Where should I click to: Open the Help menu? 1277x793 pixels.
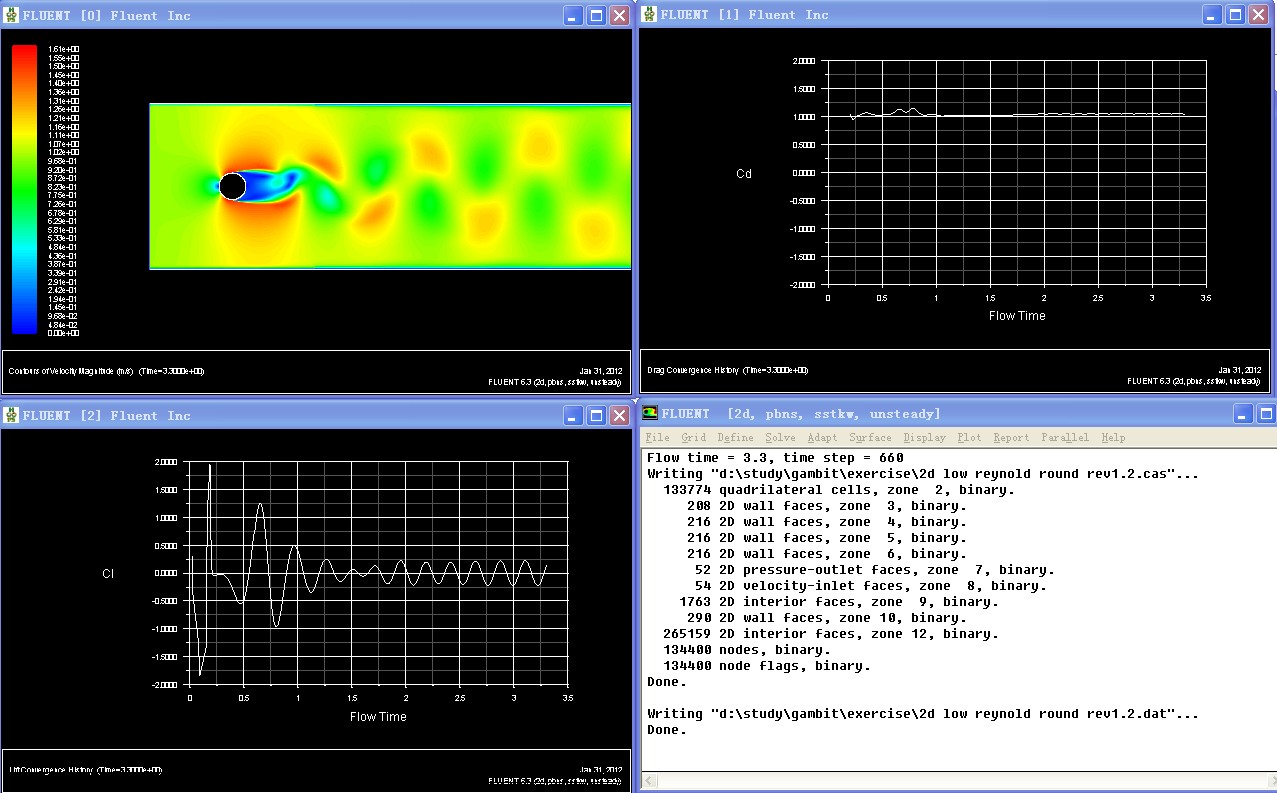[x=1113, y=438]
